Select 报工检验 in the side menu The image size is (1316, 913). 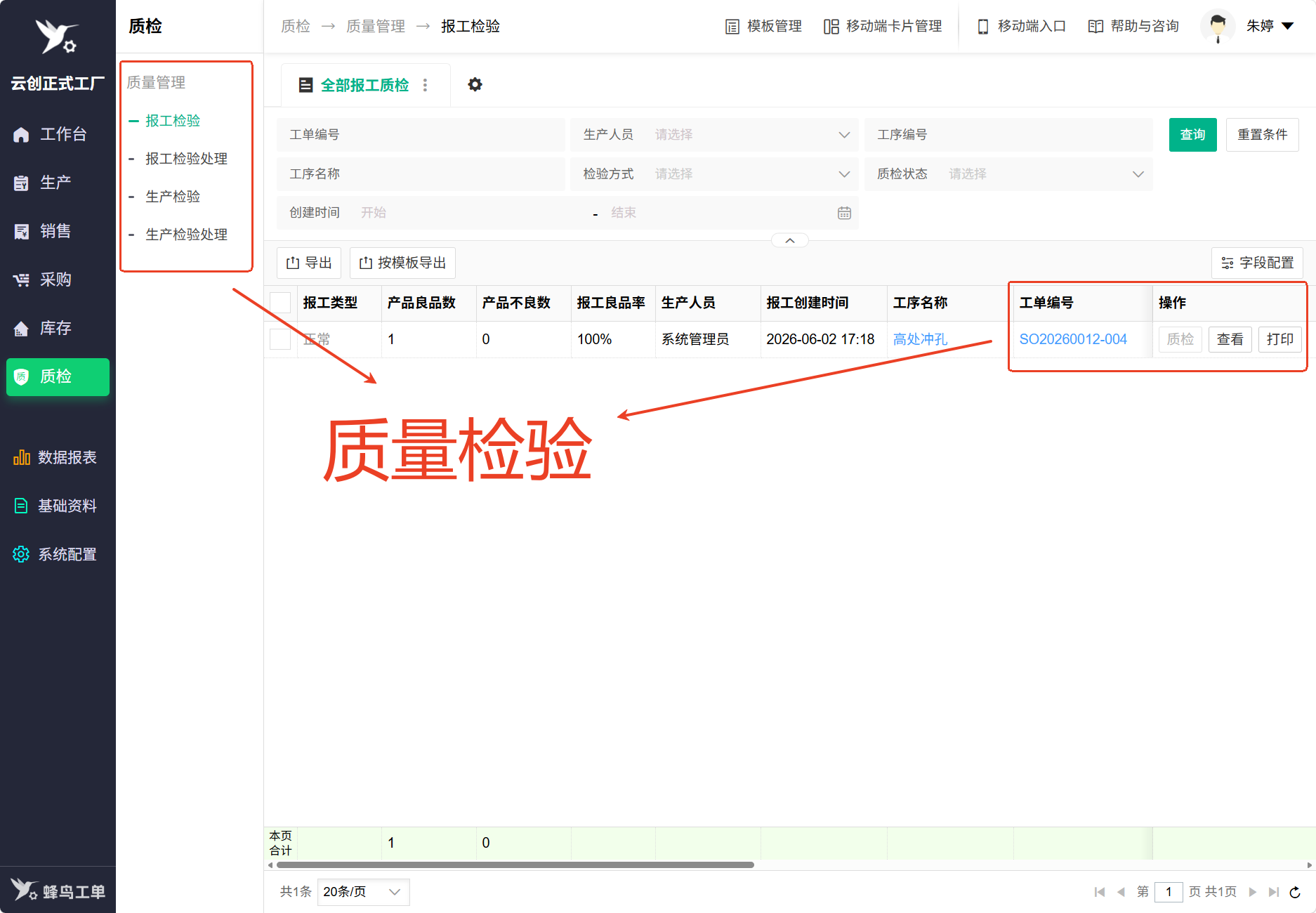173,121
